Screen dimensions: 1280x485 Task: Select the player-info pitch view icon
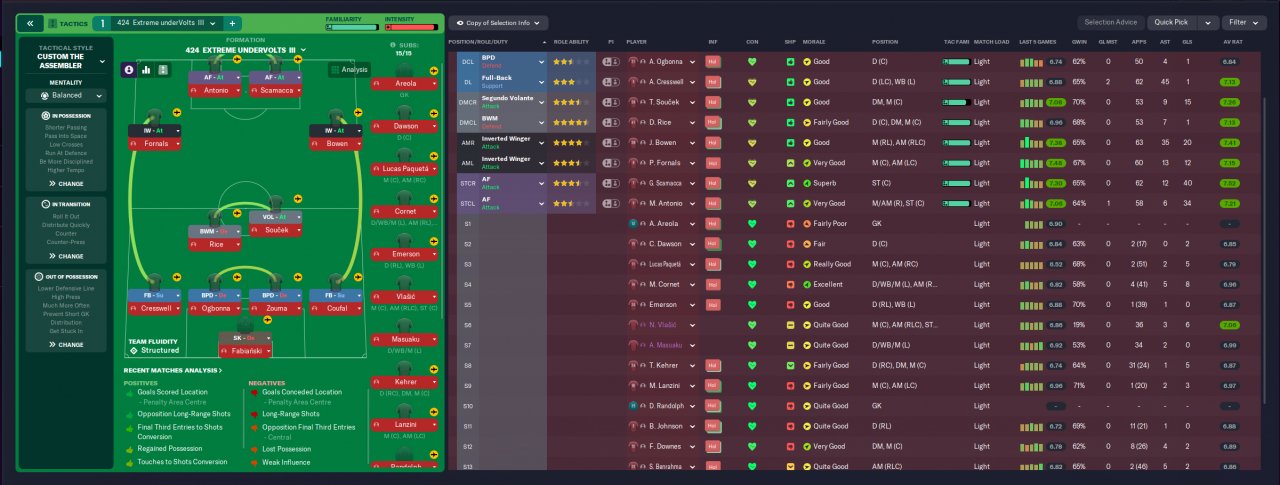coord(129,70)
